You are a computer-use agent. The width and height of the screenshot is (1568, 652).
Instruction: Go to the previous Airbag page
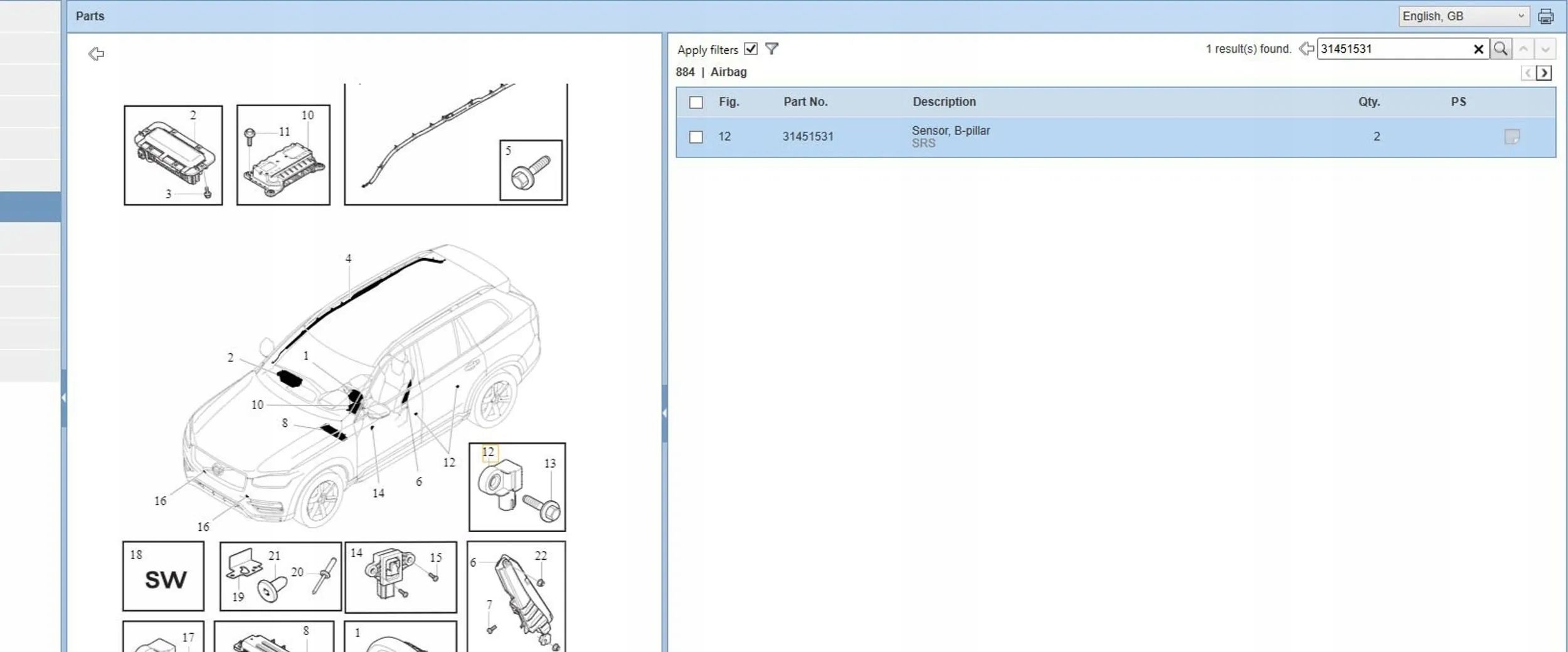(x=1528, y=73)
